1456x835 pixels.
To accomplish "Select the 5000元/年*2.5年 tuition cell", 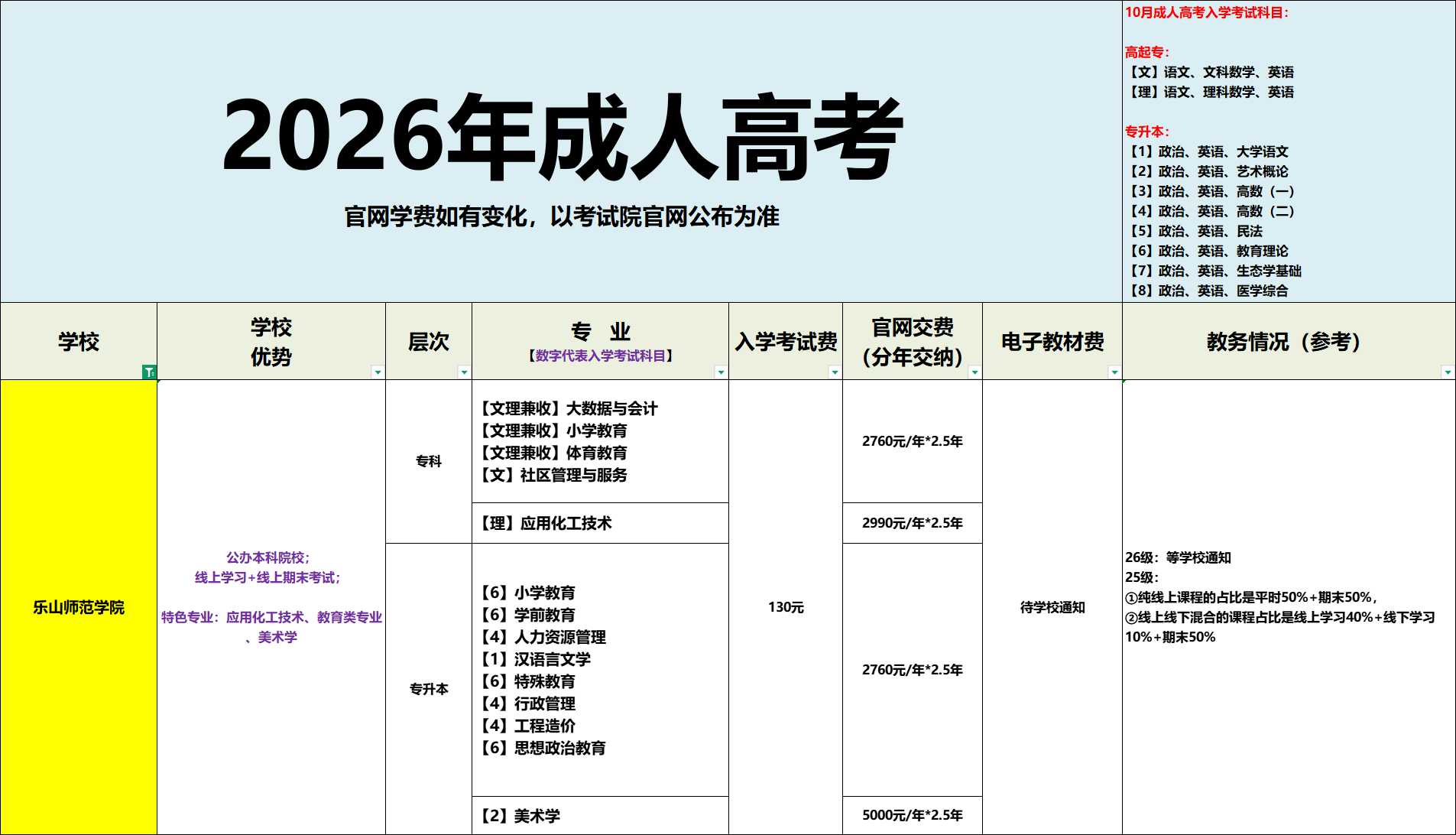I will [x=913, y=815].
